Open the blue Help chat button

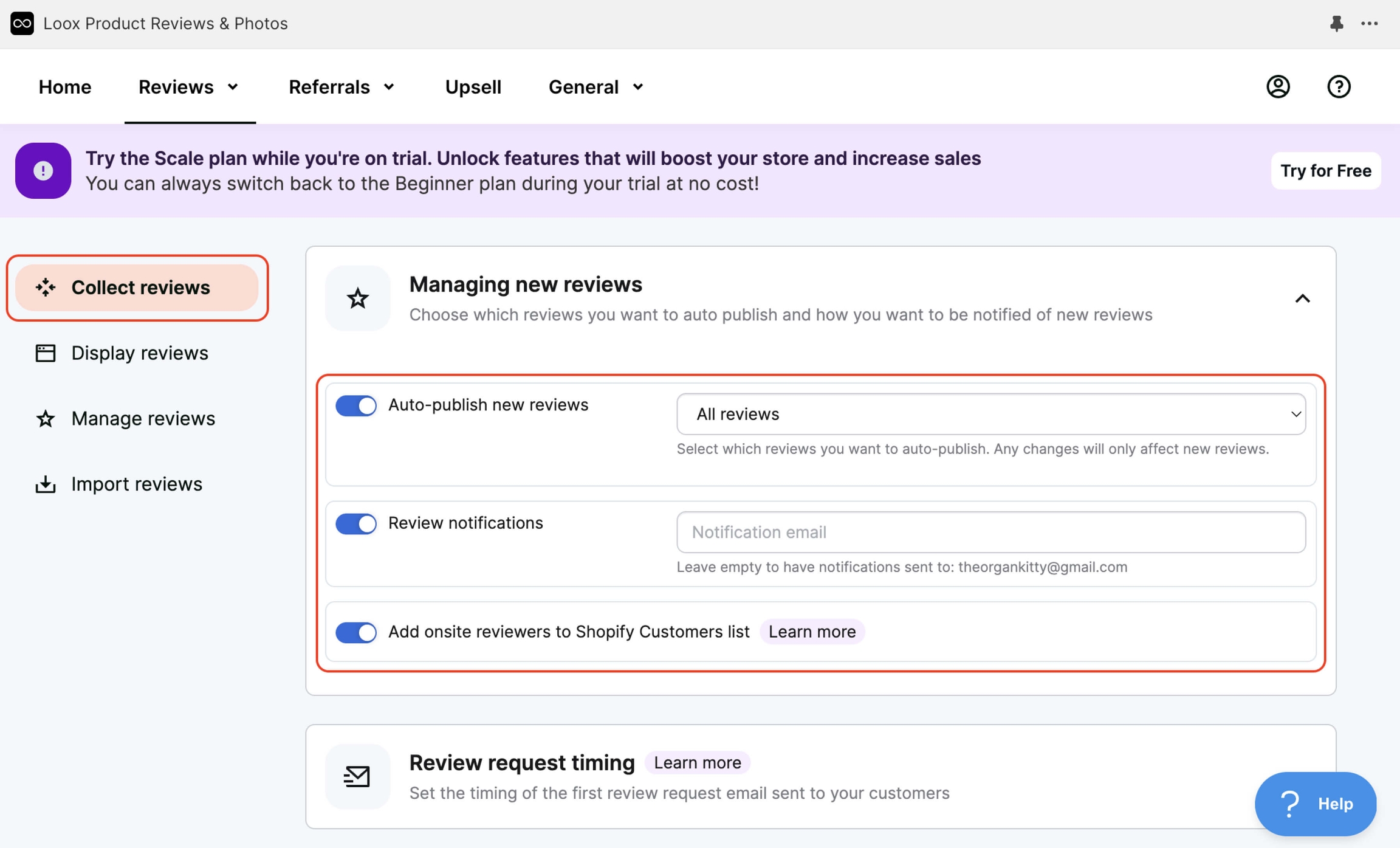click(1315, 804)
